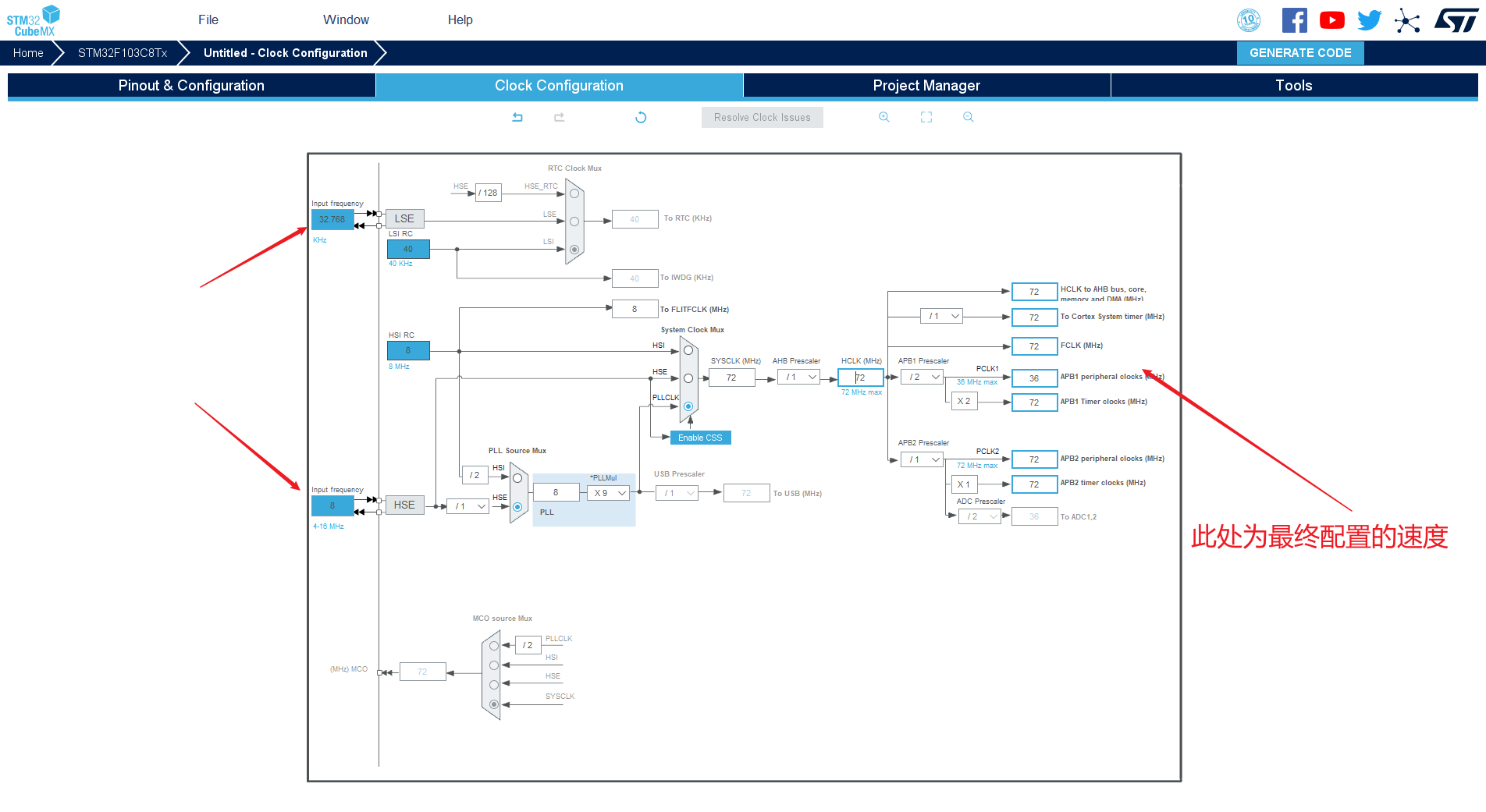Click APB1 peripheral clocks value 36

(1034, 378)
